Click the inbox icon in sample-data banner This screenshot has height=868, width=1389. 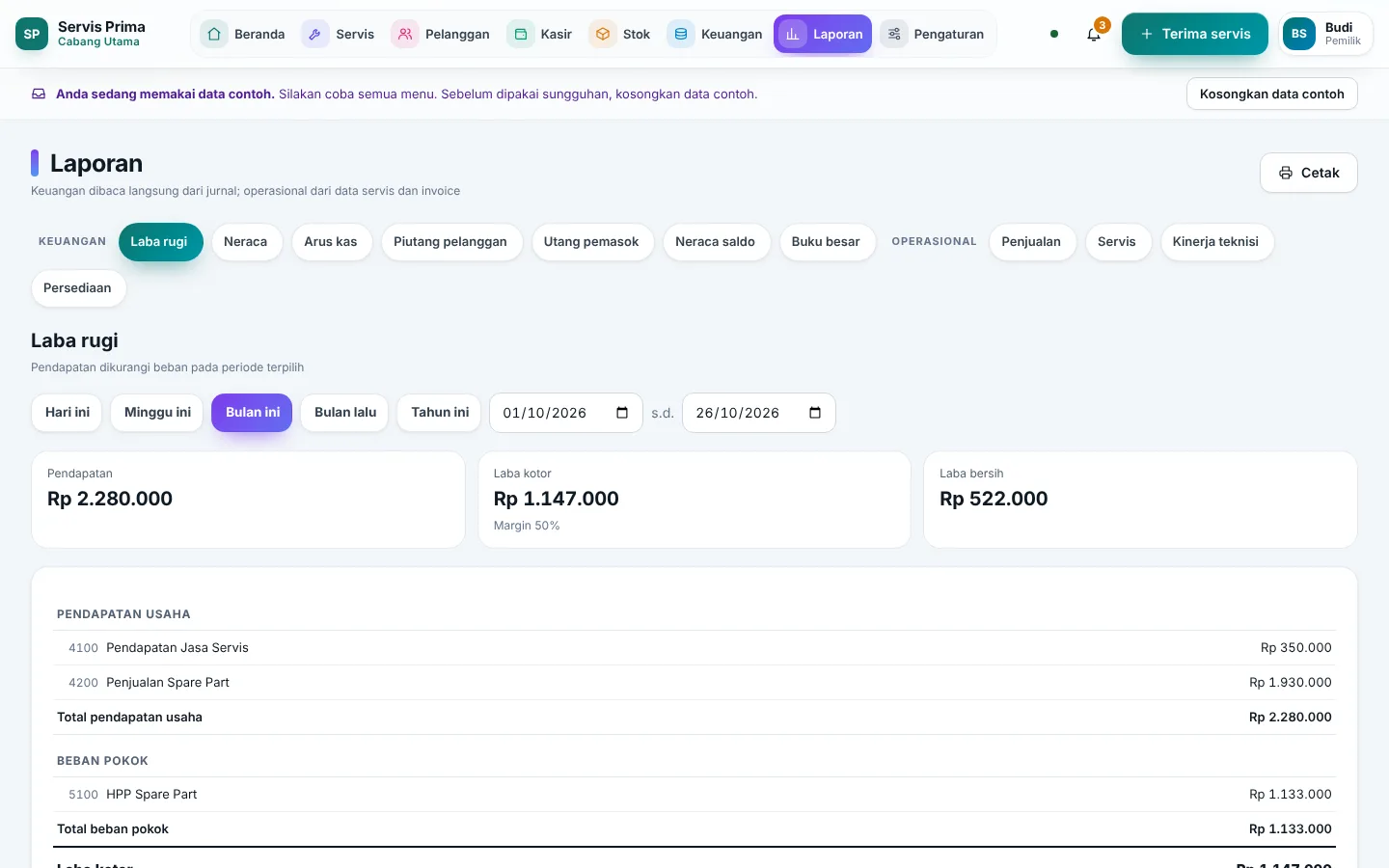(x=39, y=94)
